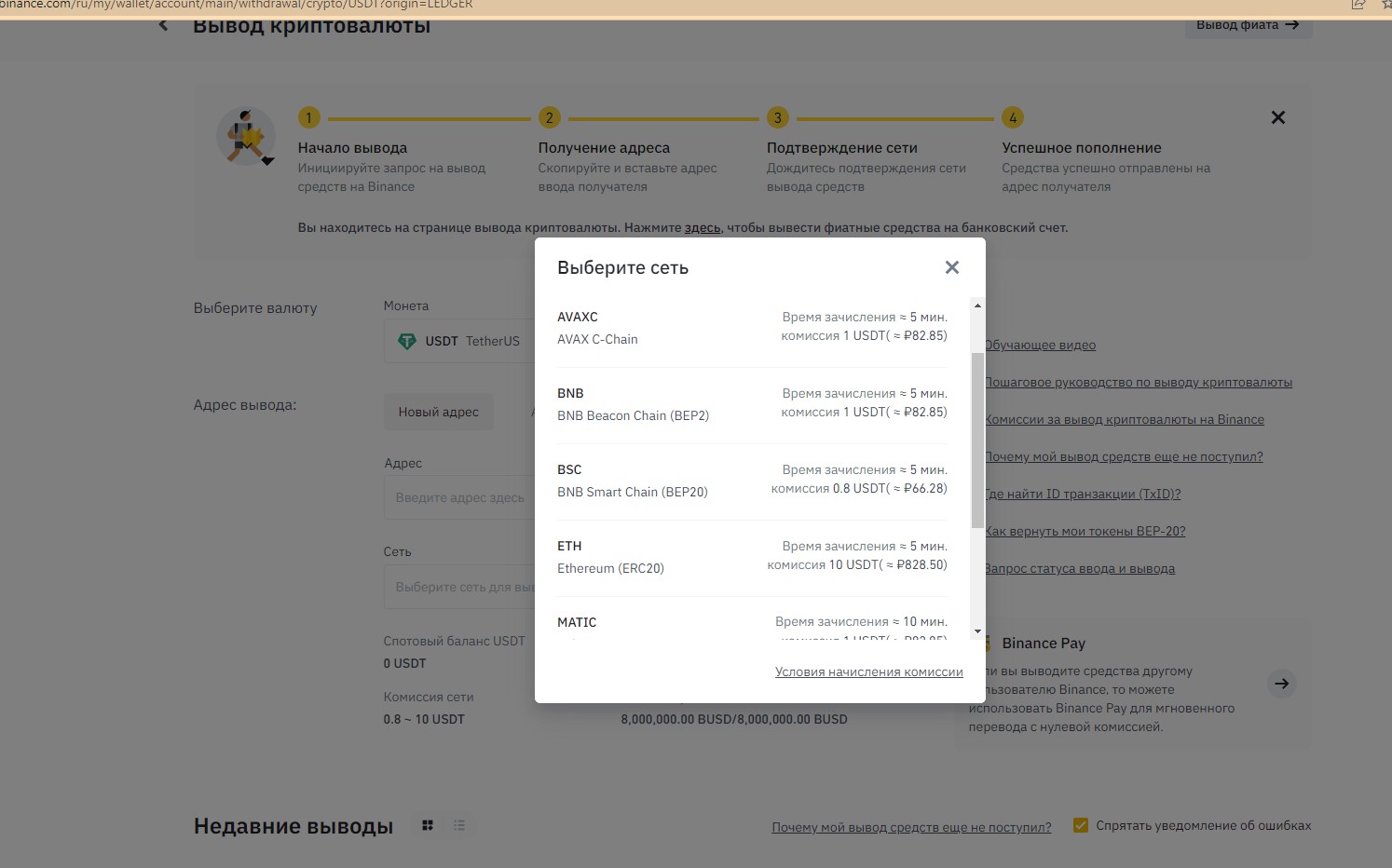Image resolution: width=1392 pixels, height=868 pixels.
Task: Click the "Binance Pay" heading
Action: 1044,643
